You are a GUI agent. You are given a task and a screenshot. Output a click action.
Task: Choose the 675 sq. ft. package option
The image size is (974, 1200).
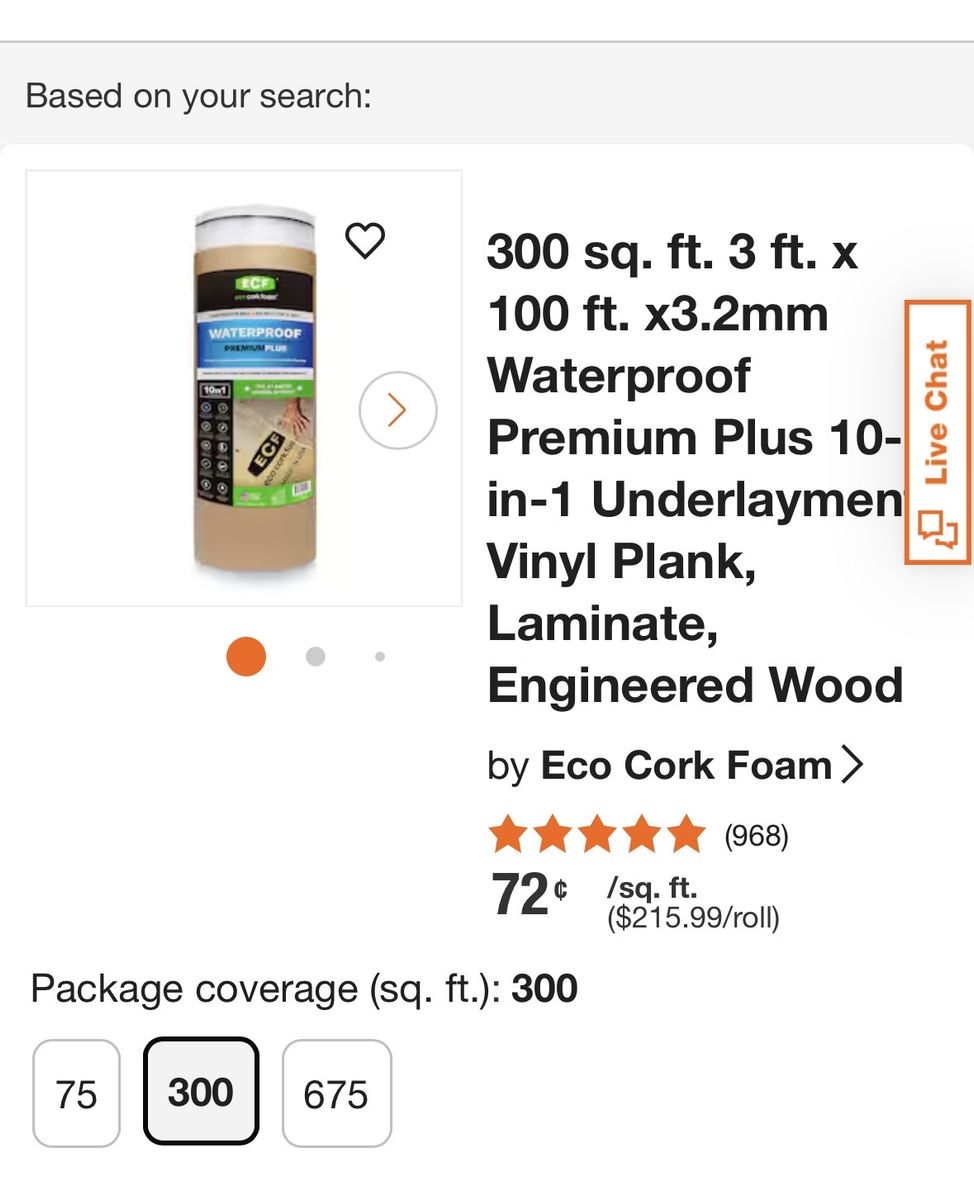[x=336, y=1093]
